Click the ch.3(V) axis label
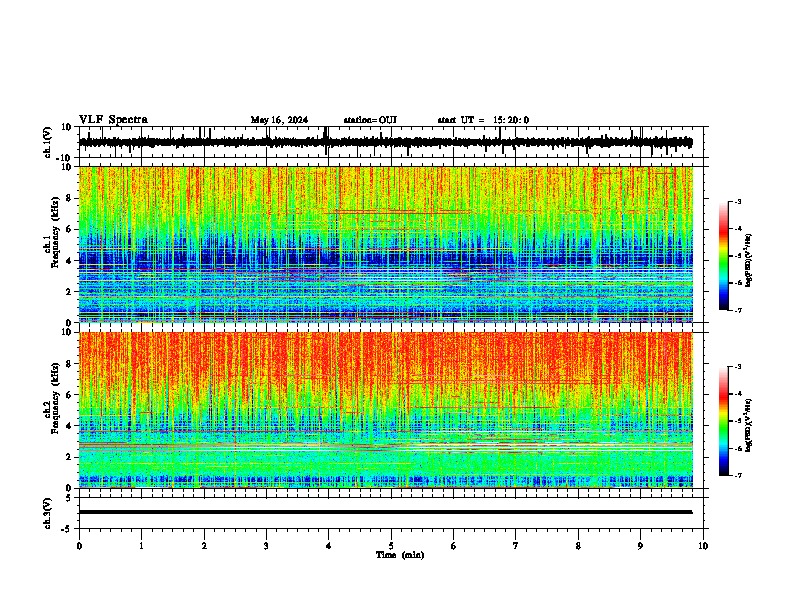The width and height of the screenshot is (792, 612). click(48, 513)
